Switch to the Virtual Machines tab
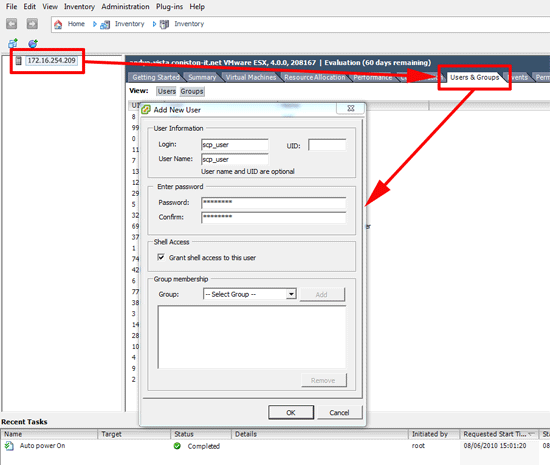Screen dimensions: 550x465 [x=250, y=78]
